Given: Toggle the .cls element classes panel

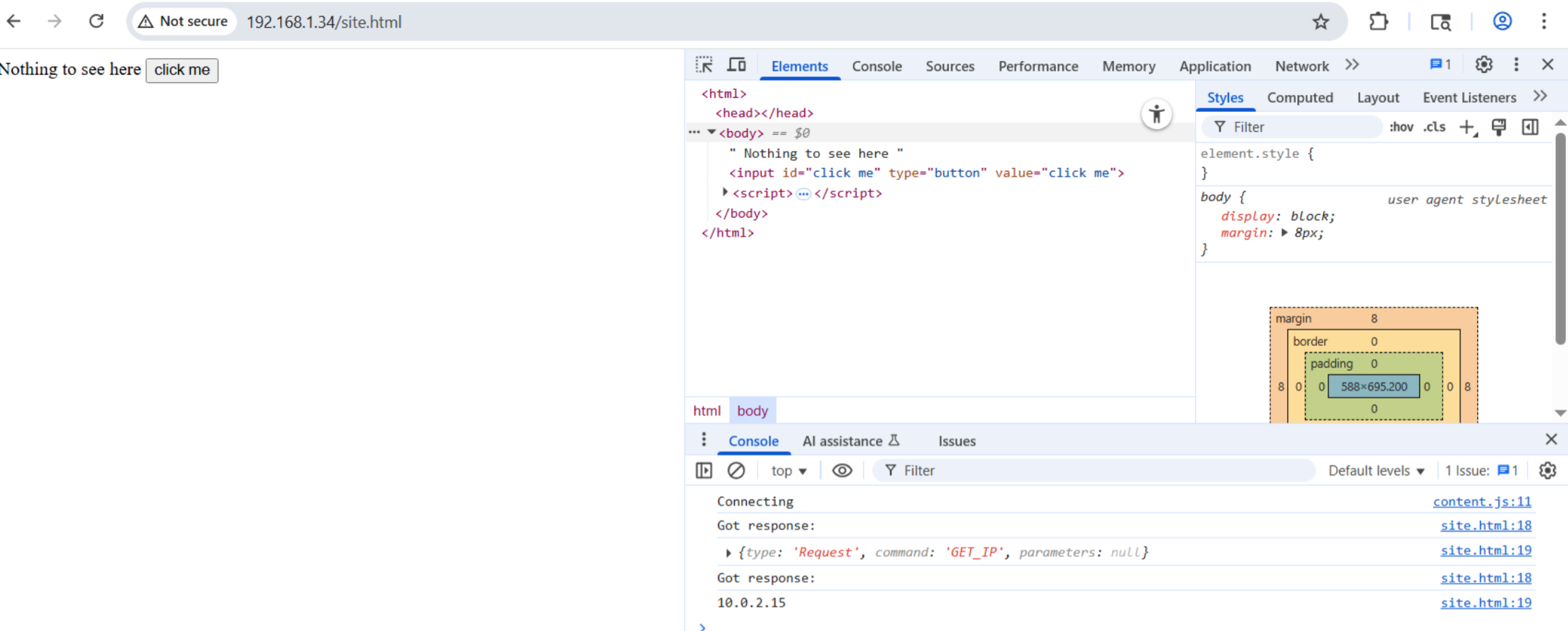Looking at the screenshot, I should click(1435, 127).
